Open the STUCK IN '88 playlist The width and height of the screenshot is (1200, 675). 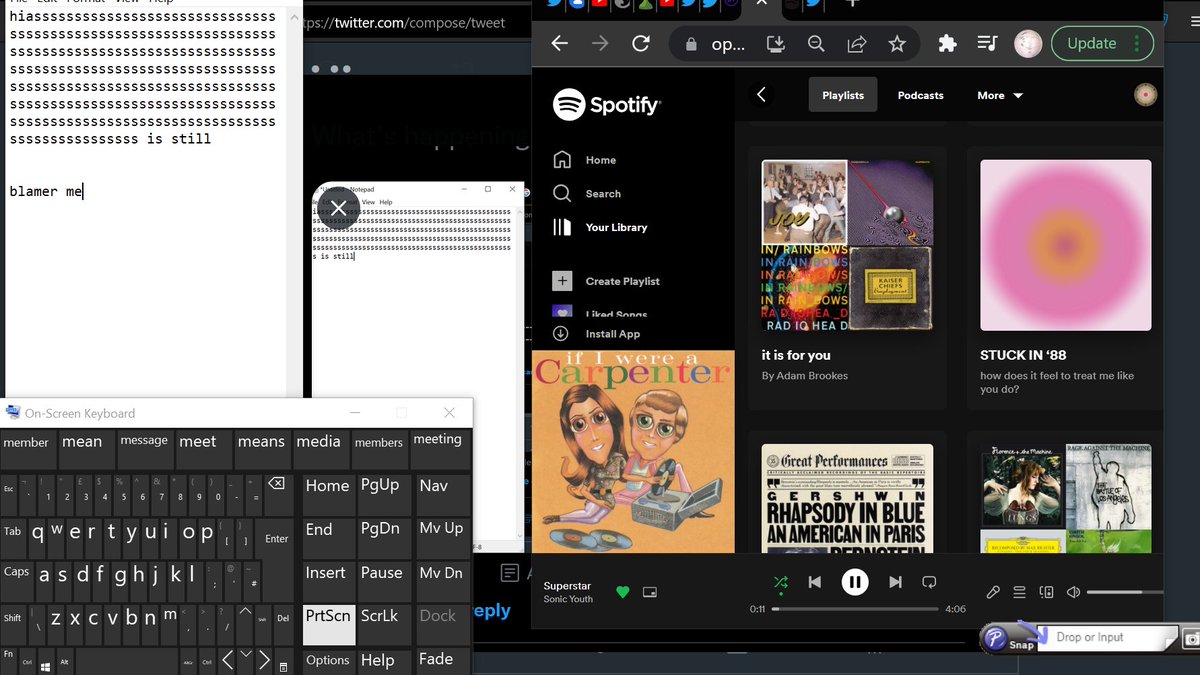[x=1065, y=278]
